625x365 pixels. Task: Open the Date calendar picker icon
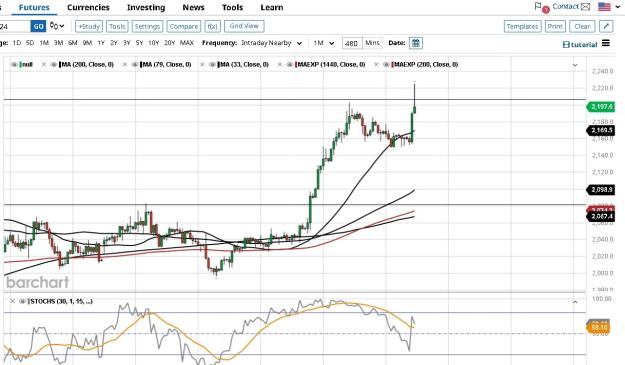(416, 43)
